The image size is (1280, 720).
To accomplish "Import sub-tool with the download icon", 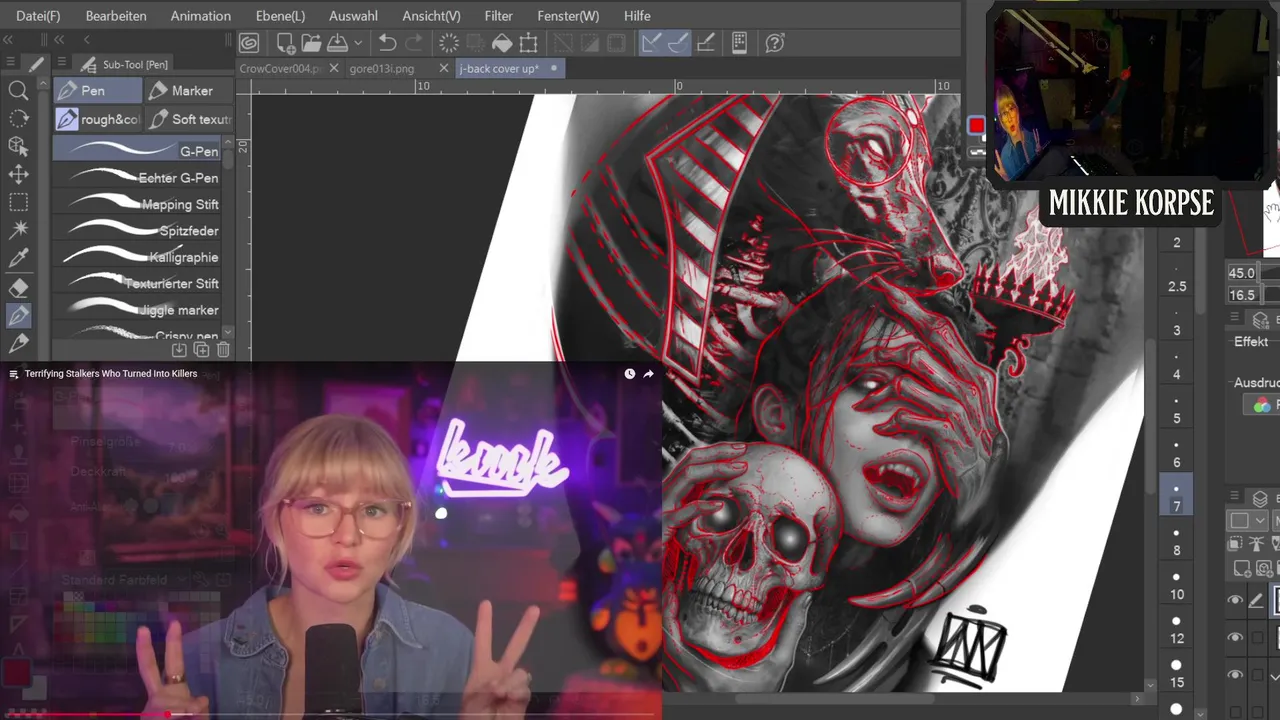I will pyautogui.click(x=179, y=350).
